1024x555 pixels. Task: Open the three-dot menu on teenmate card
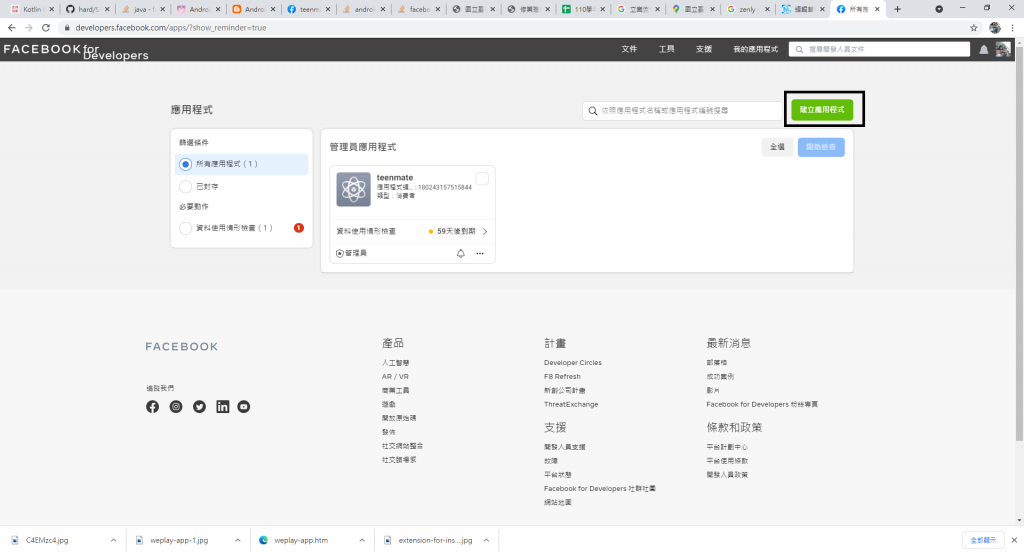click(480, 253)
